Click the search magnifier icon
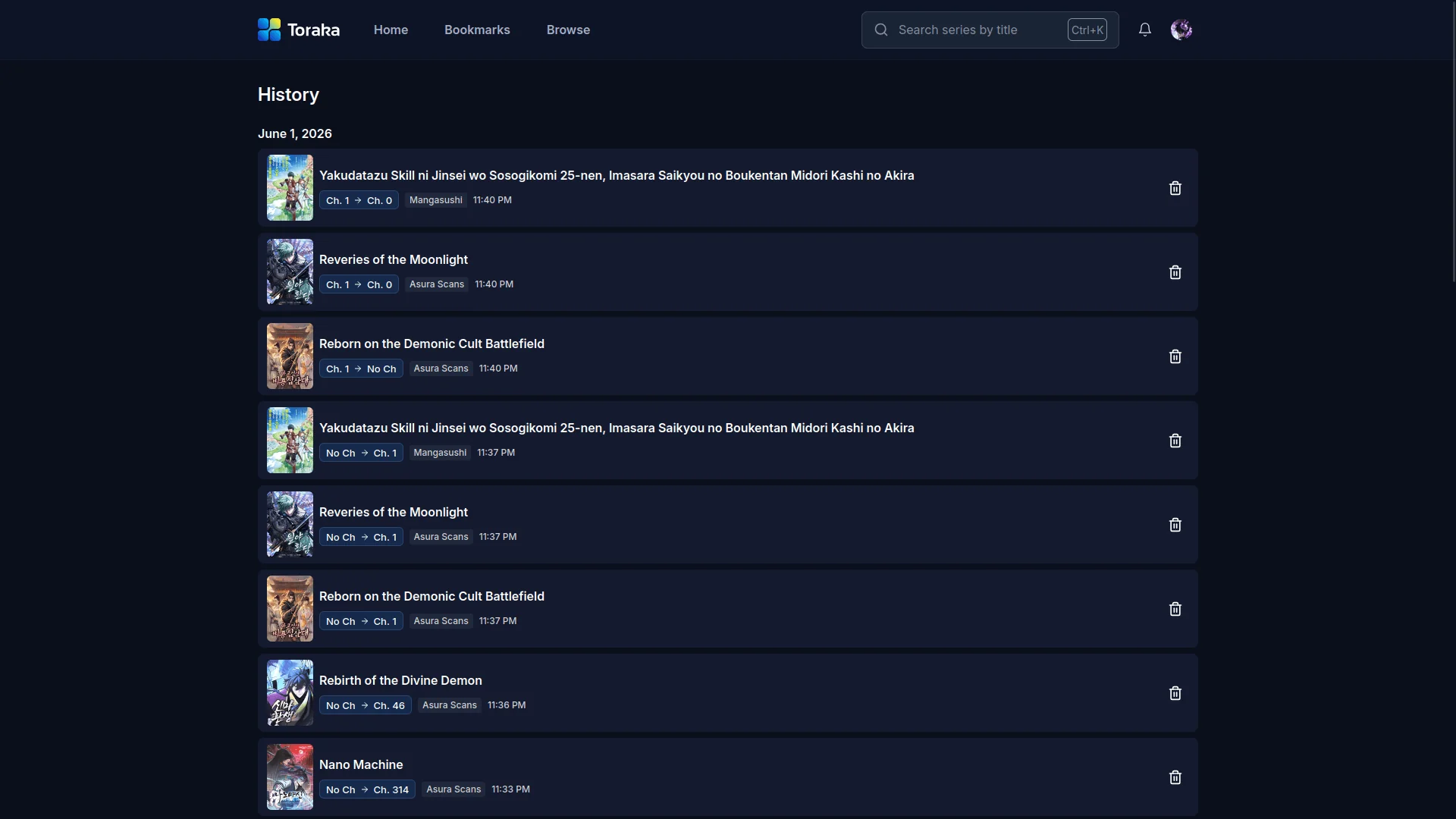The height and width of the screenshot is (819, 1456). tap(881, 30)
